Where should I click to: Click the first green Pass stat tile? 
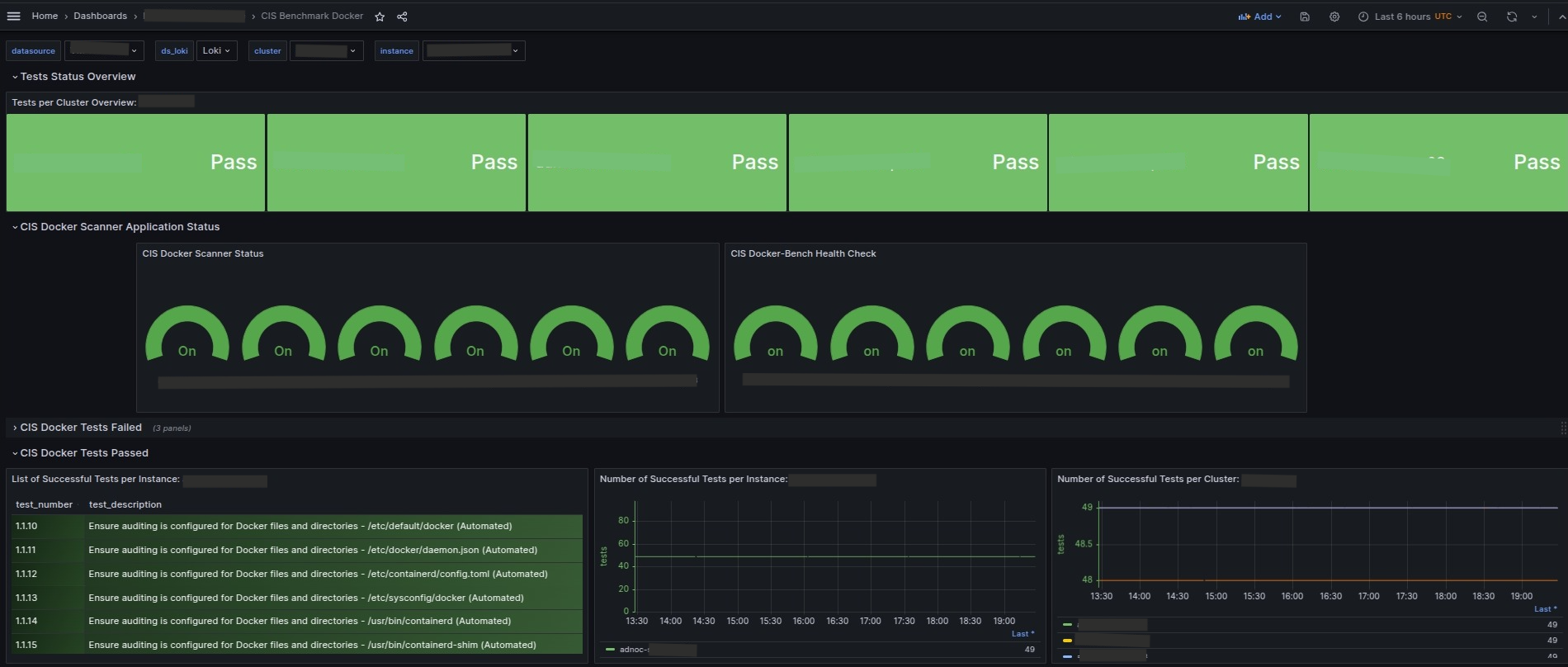coord(135,163)
